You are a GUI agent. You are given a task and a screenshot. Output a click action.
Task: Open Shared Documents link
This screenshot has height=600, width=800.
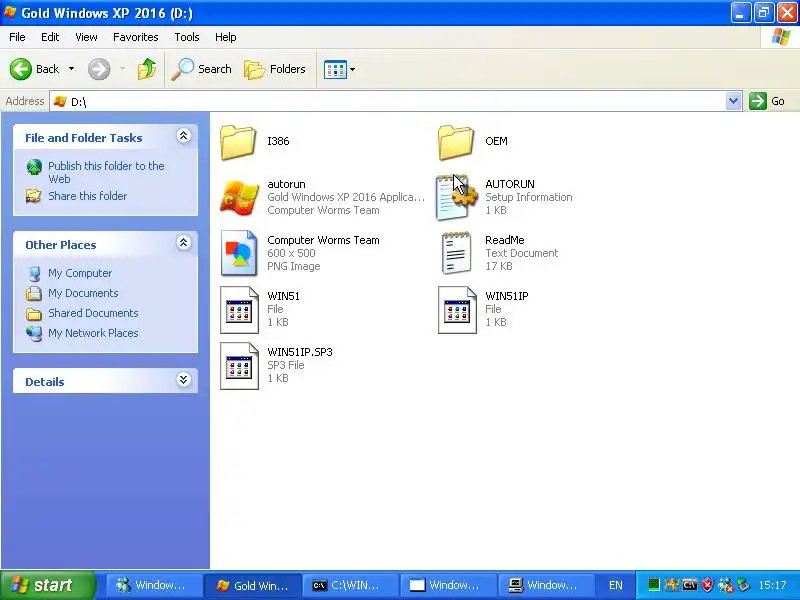pyautogui.click(x=93, y=313)
